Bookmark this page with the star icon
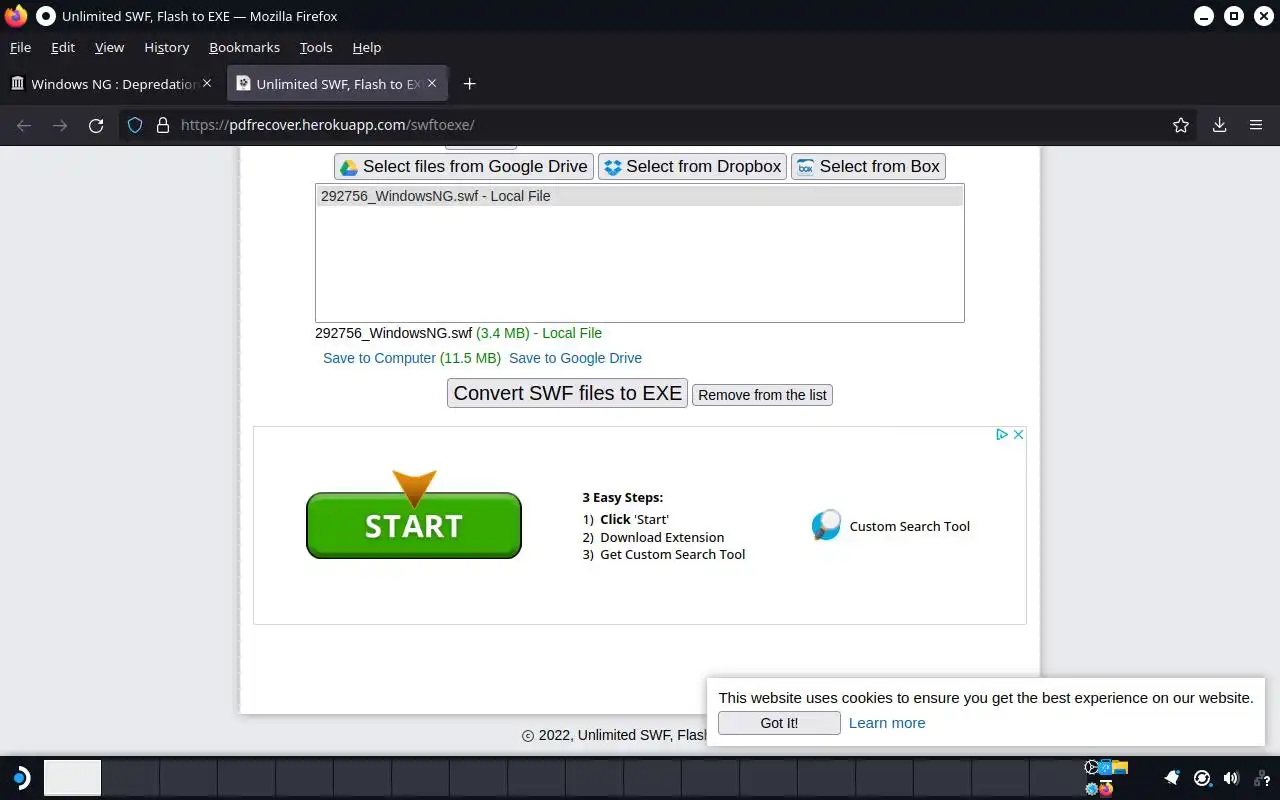The image size is (1280, 800). coord(1181,125)
